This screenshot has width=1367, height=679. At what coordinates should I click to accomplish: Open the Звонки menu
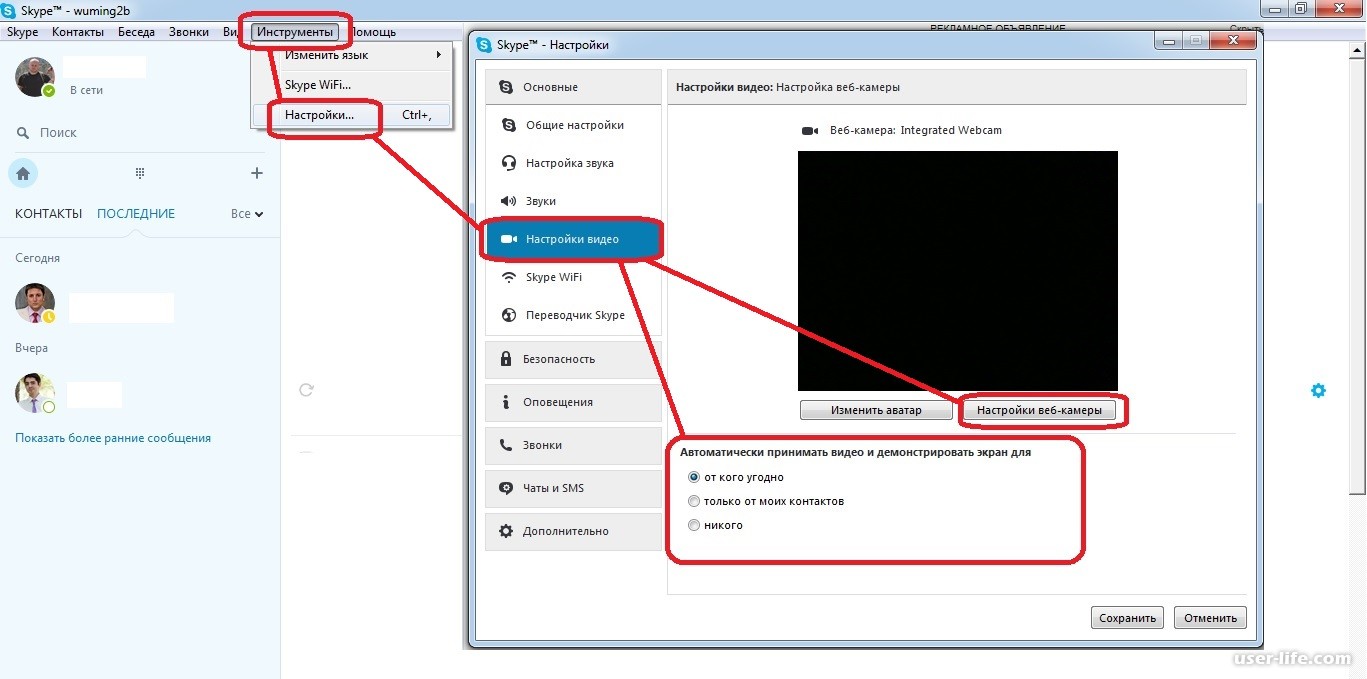(x=189, y=32)
